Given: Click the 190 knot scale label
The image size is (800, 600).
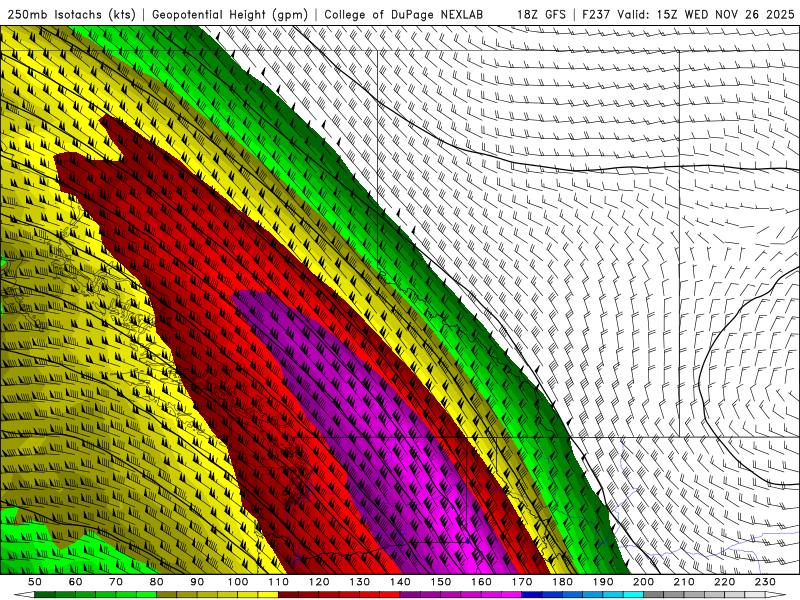Looking at the screenshot, I should pyautogui.click(x=603, y=582).
